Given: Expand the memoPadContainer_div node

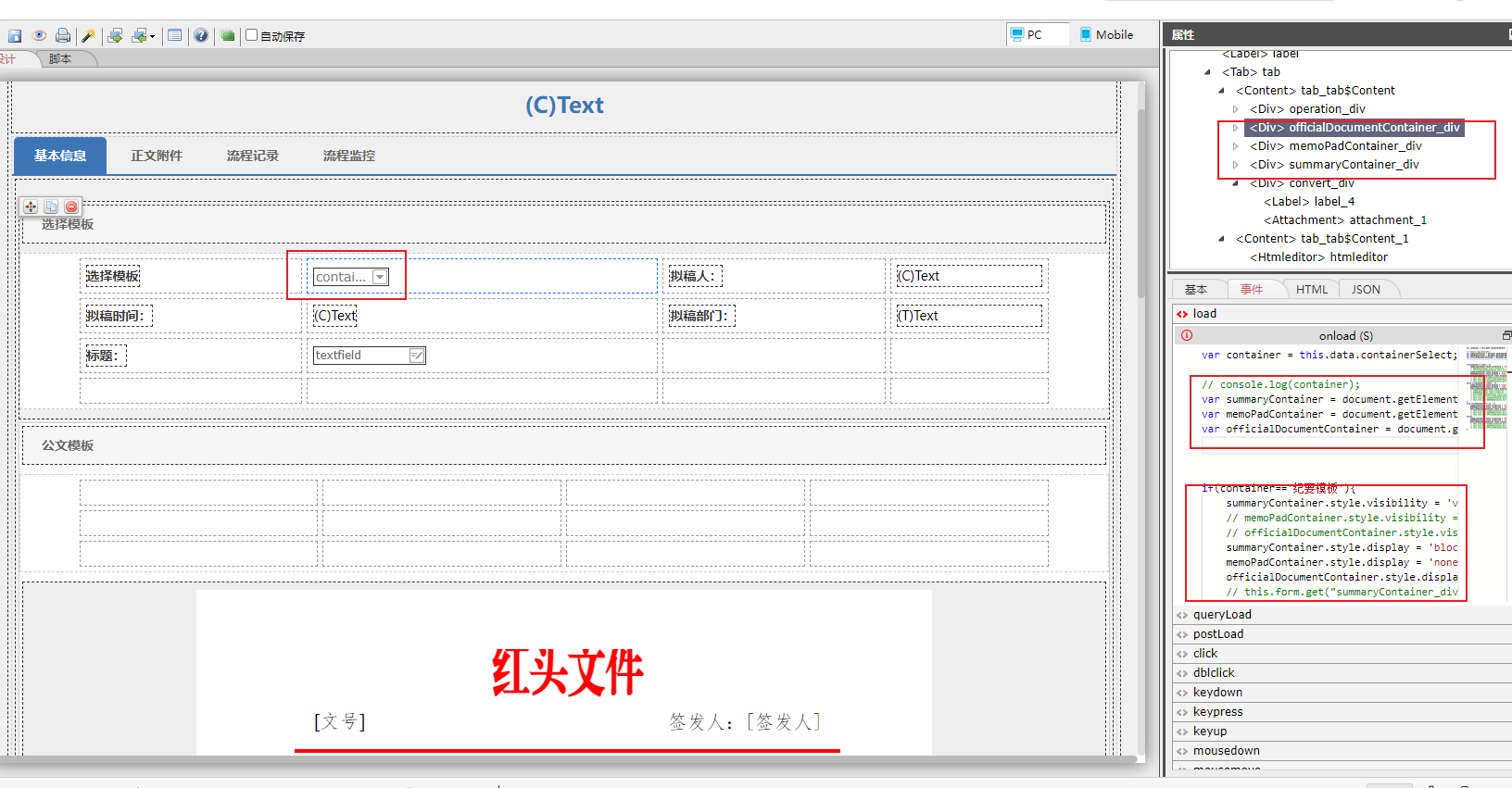Looking at the screenshot, I should point(1235,146).
